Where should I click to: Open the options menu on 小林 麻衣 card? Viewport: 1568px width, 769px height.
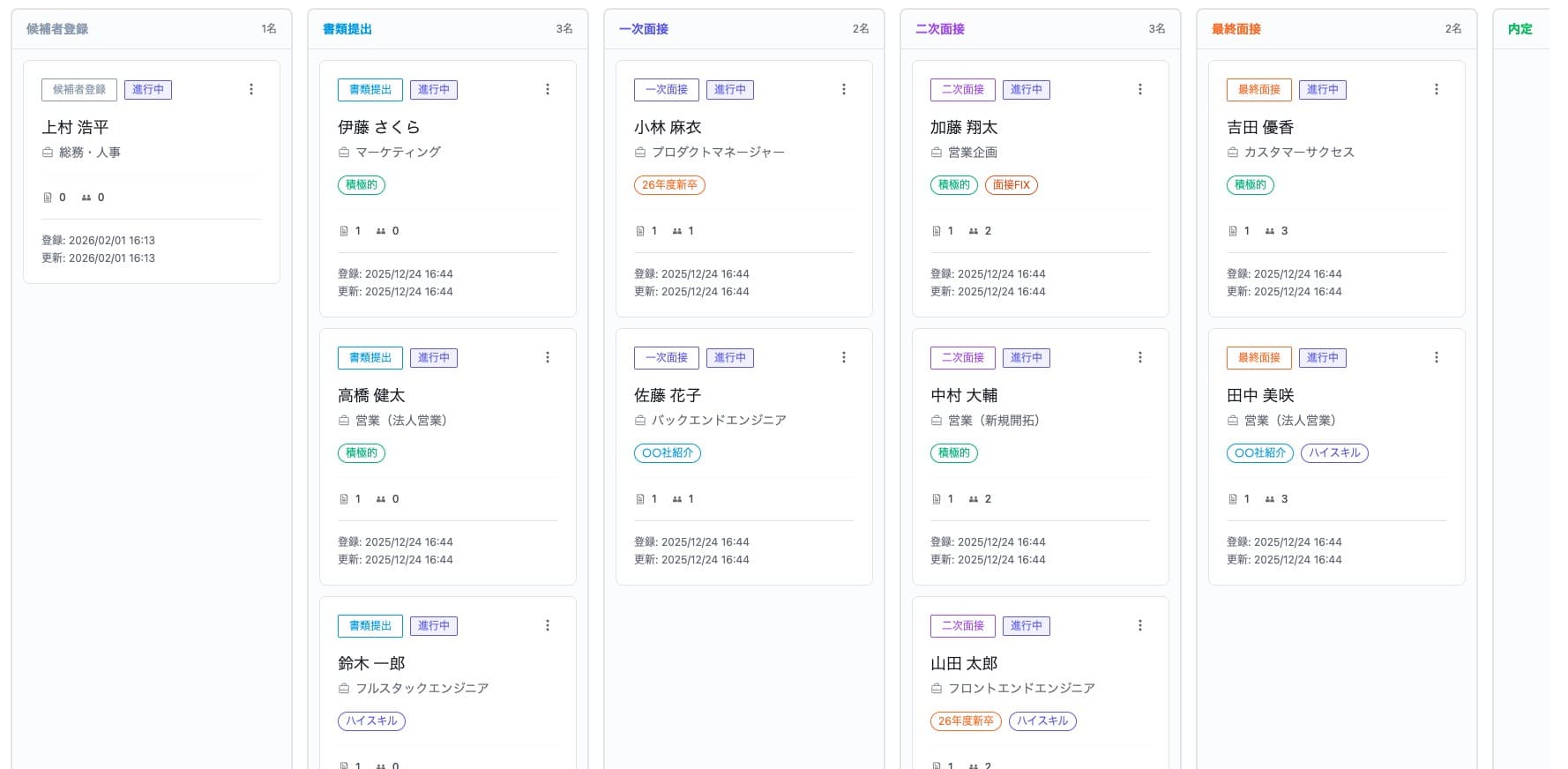coord(844,89)
